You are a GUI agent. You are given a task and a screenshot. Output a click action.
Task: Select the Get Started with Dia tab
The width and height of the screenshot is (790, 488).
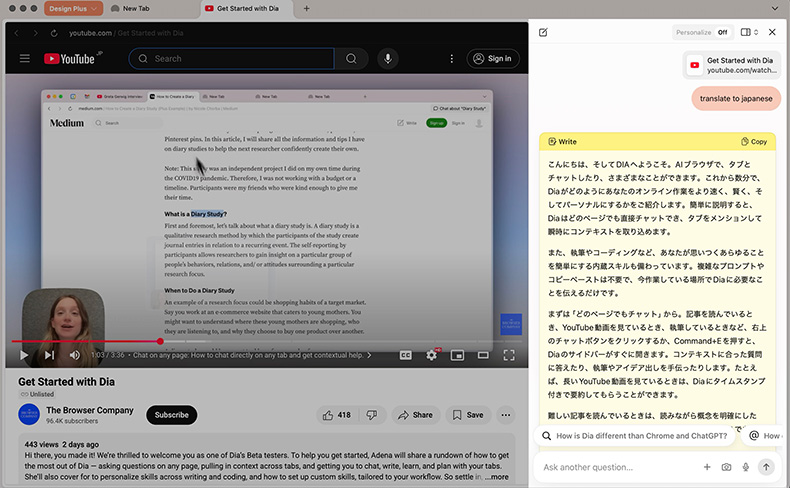point(247,9)
